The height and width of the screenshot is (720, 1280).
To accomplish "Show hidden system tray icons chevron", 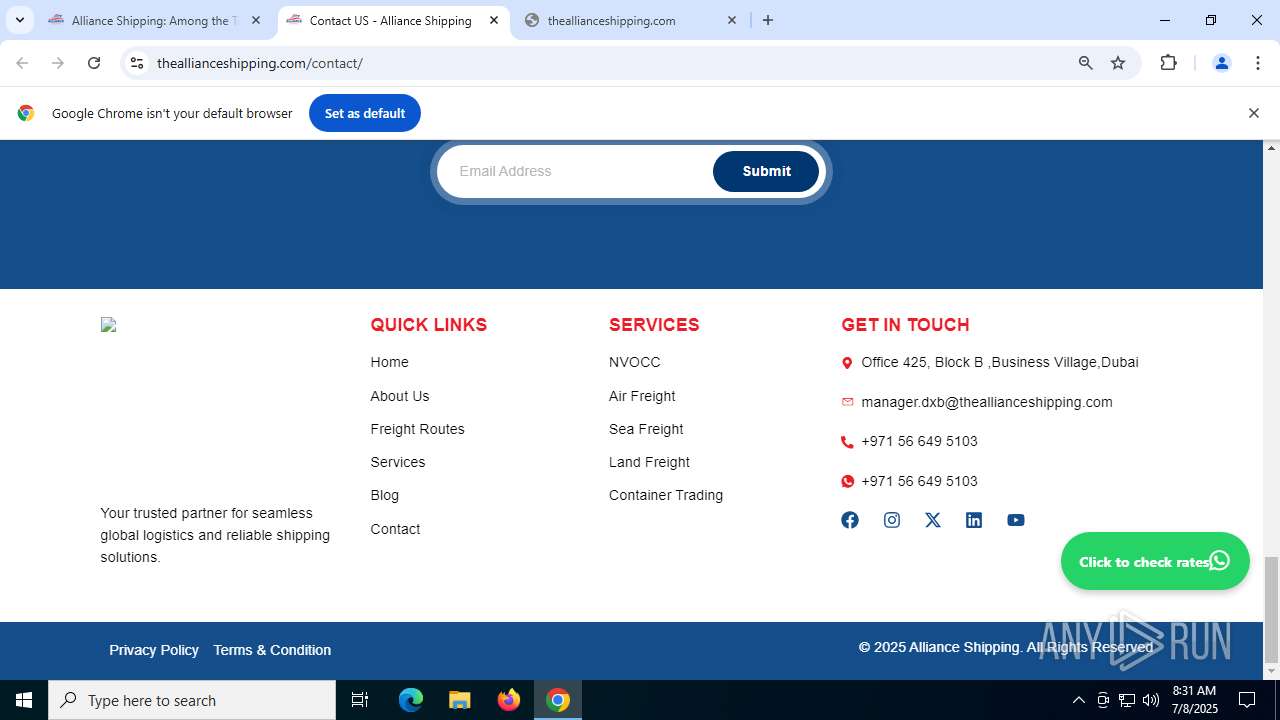I will click(1078, 700).
